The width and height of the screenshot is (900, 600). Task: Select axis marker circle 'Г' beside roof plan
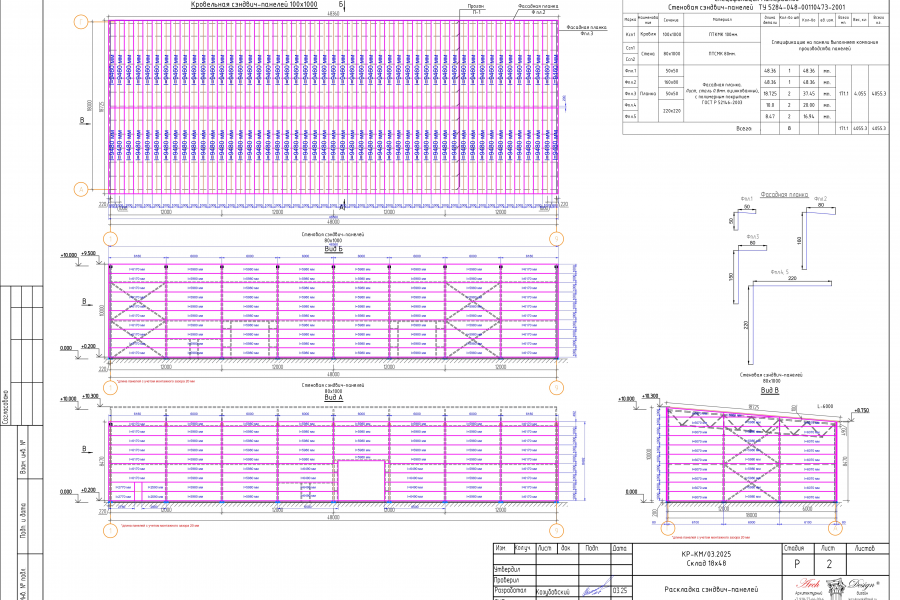pos(81,22)
